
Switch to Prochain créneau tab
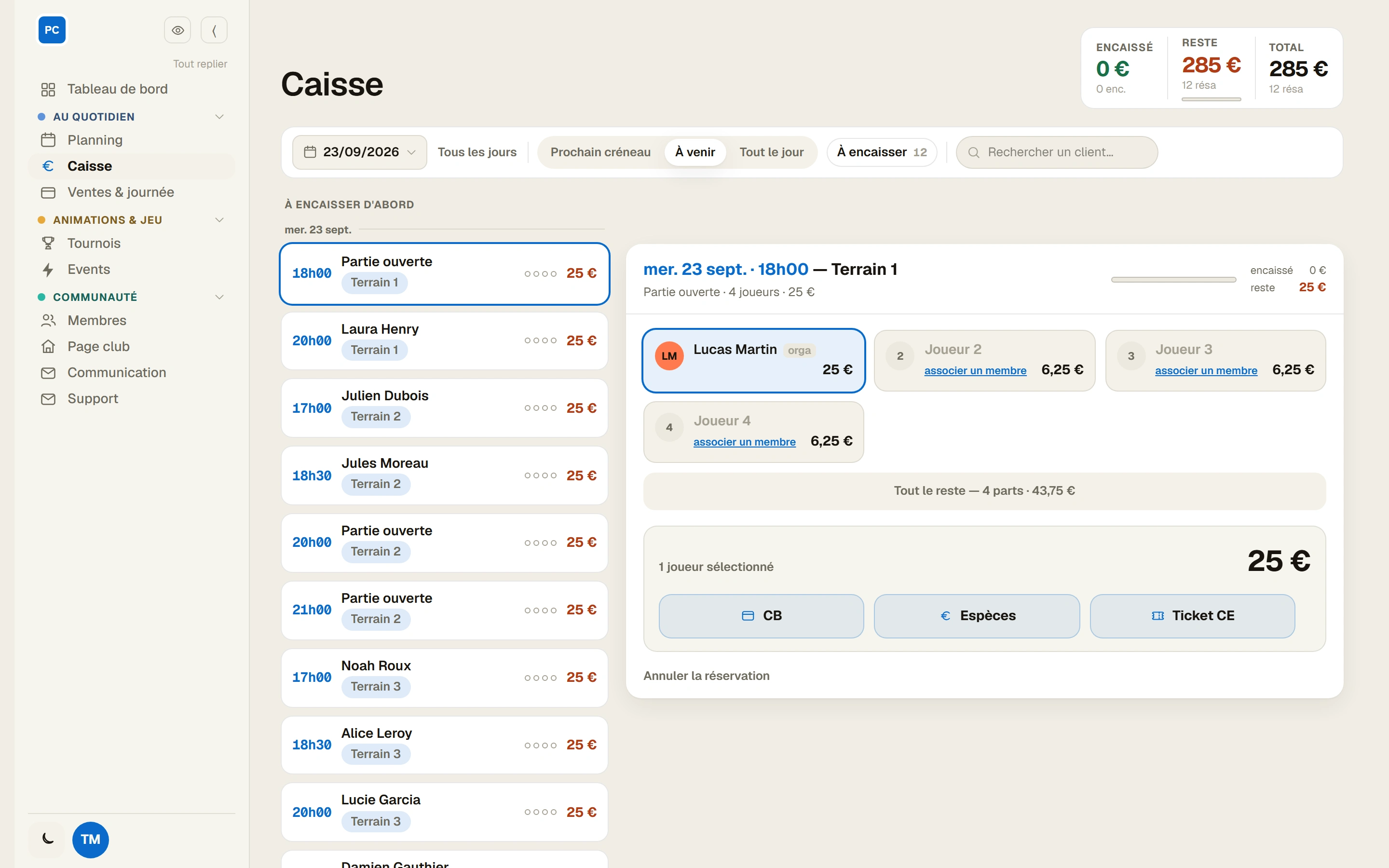pos(600,152)
